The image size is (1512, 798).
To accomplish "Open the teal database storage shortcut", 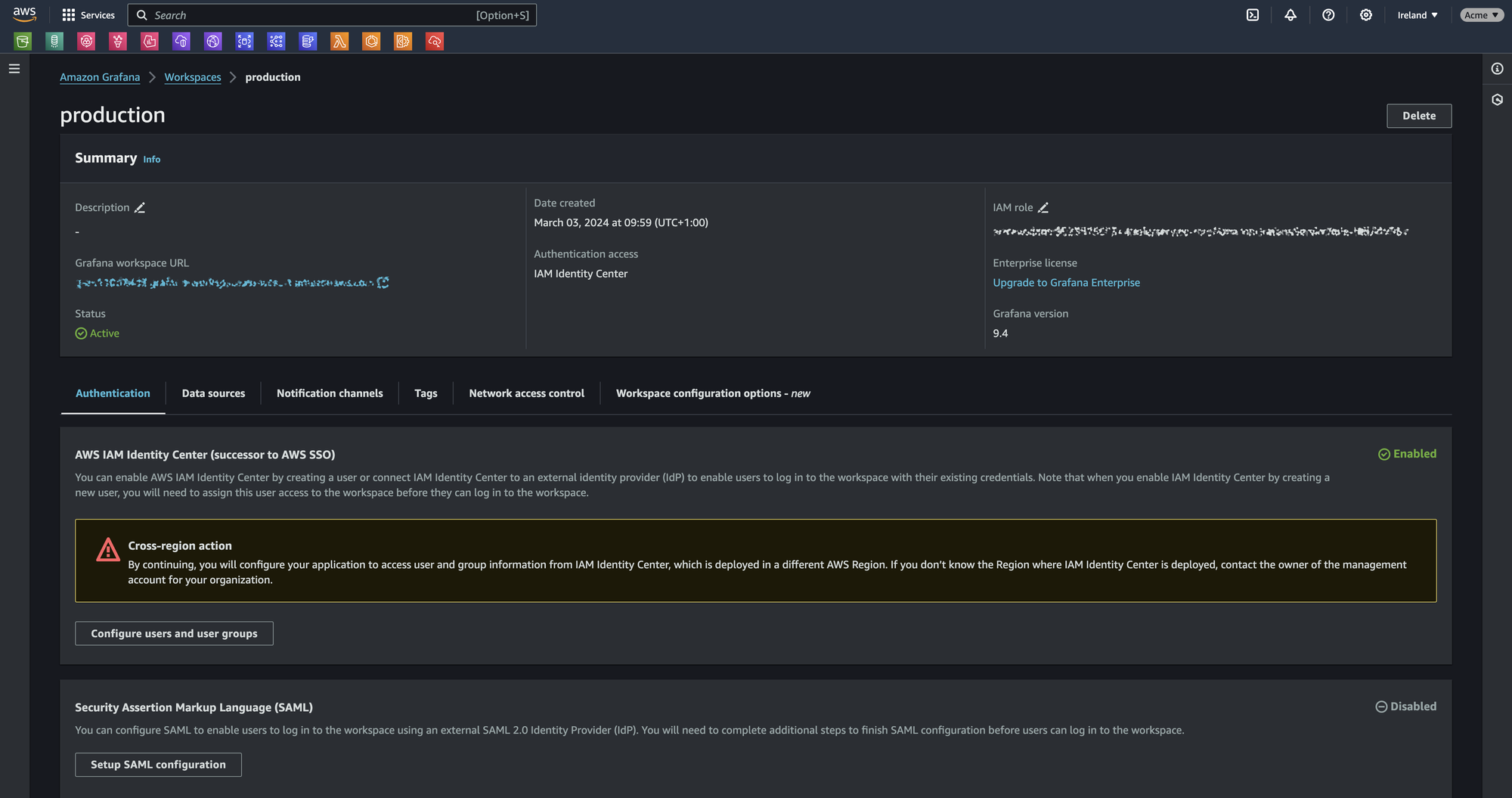I will tap(54, 42).
